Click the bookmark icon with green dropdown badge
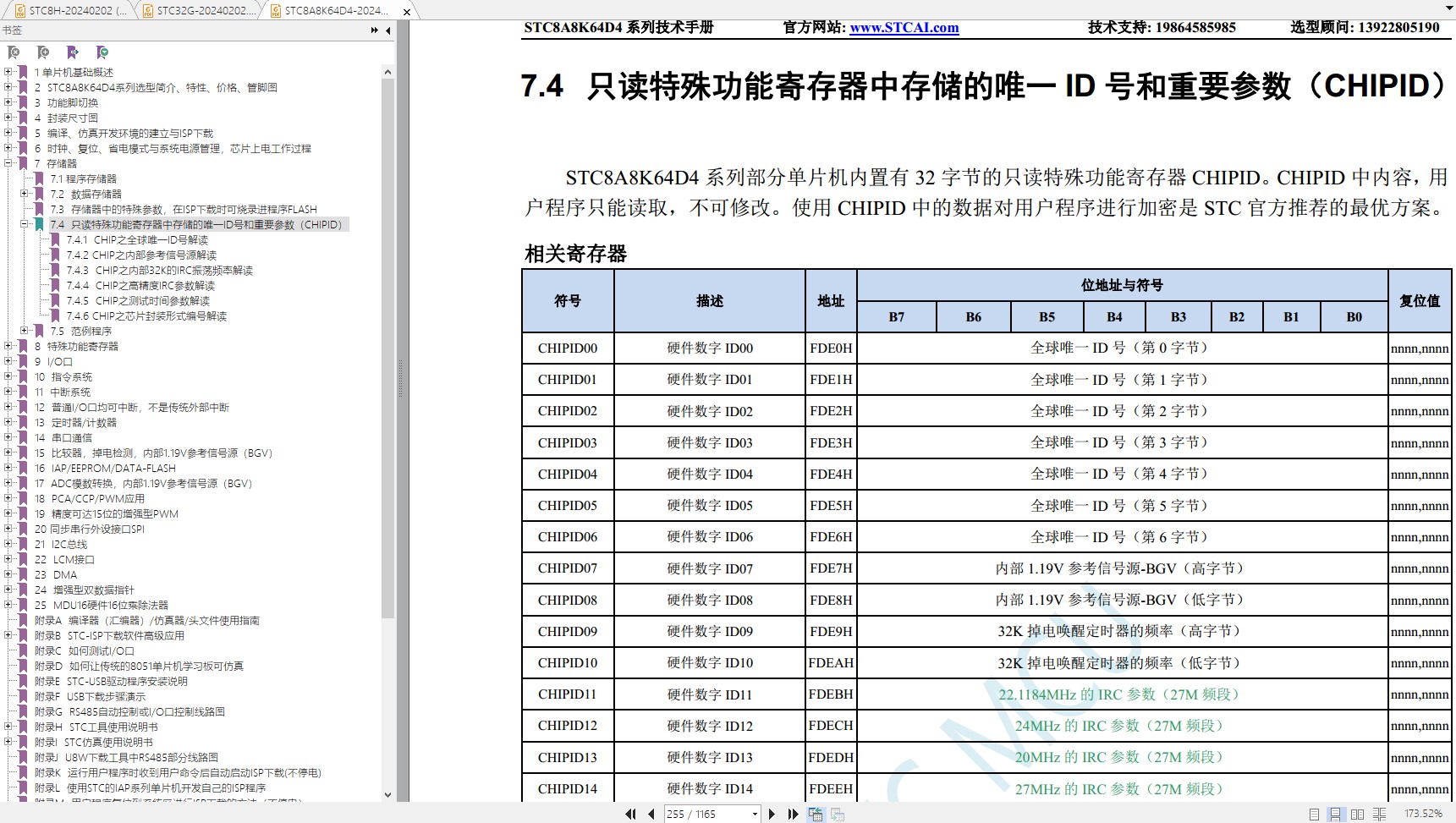Screen dimensions: 1456x823 click(x=102, y=52)
